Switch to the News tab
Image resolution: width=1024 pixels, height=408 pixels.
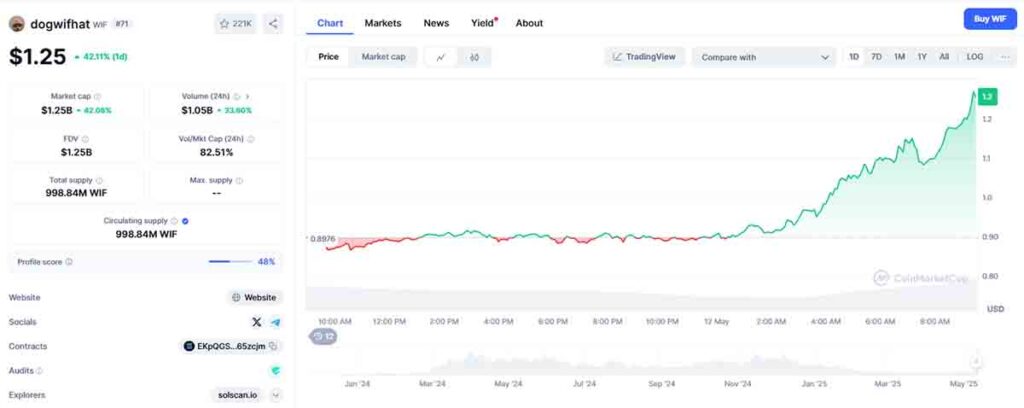[436, 23]
